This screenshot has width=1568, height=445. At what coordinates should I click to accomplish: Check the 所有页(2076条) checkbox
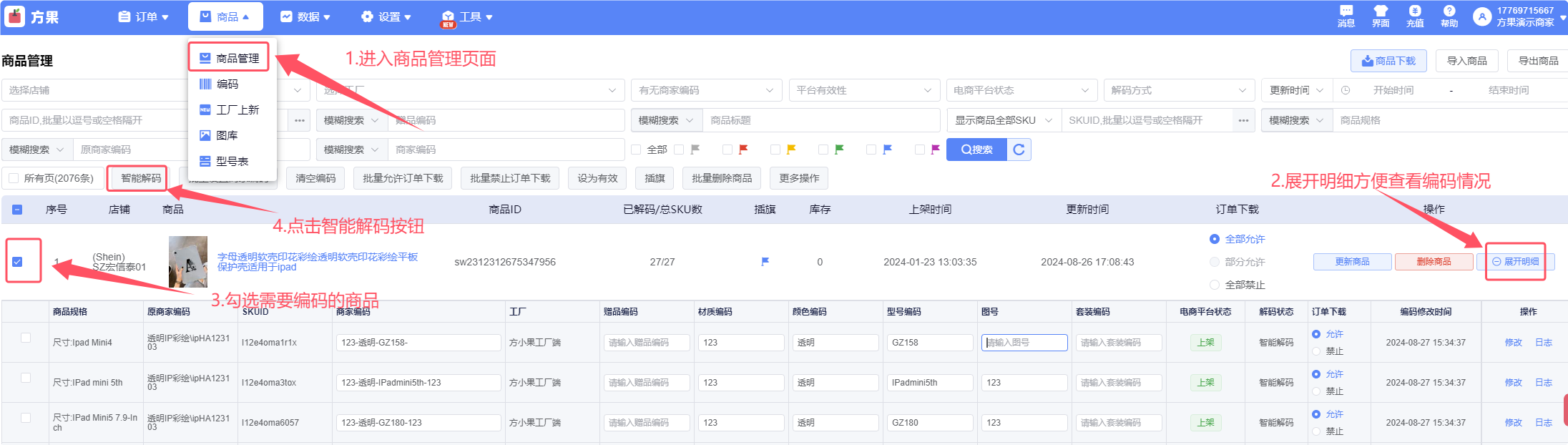coord(14,178)
